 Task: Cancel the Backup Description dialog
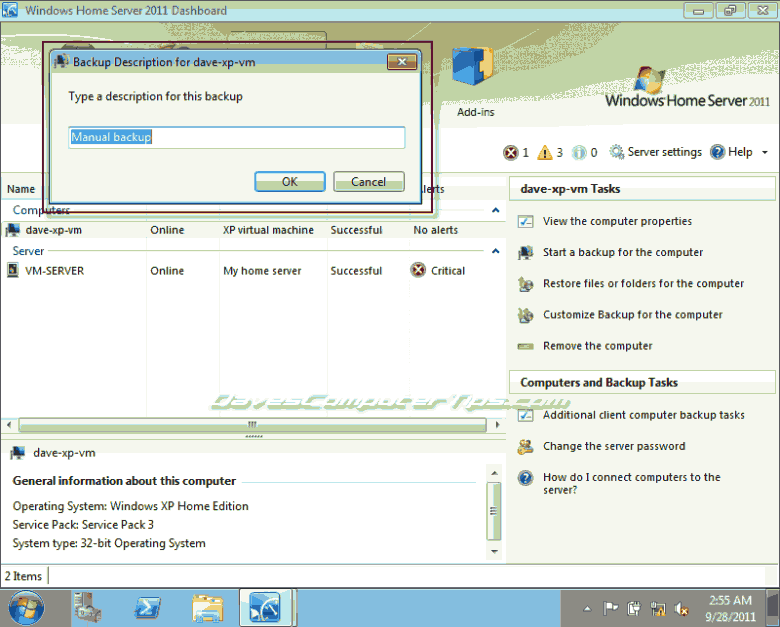click(369, 182)
